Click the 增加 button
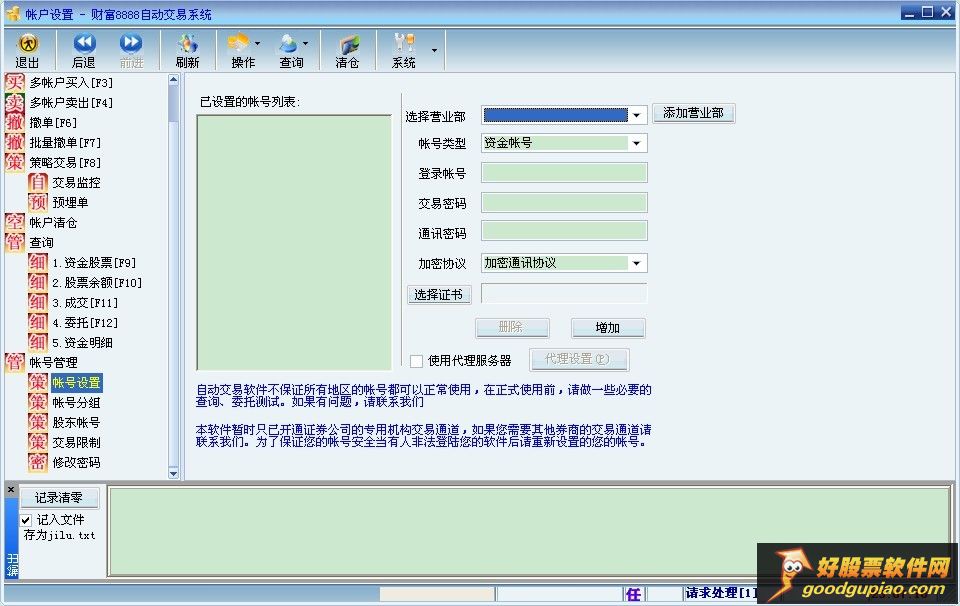The image size is (960, 606). [x=608, y=327]
